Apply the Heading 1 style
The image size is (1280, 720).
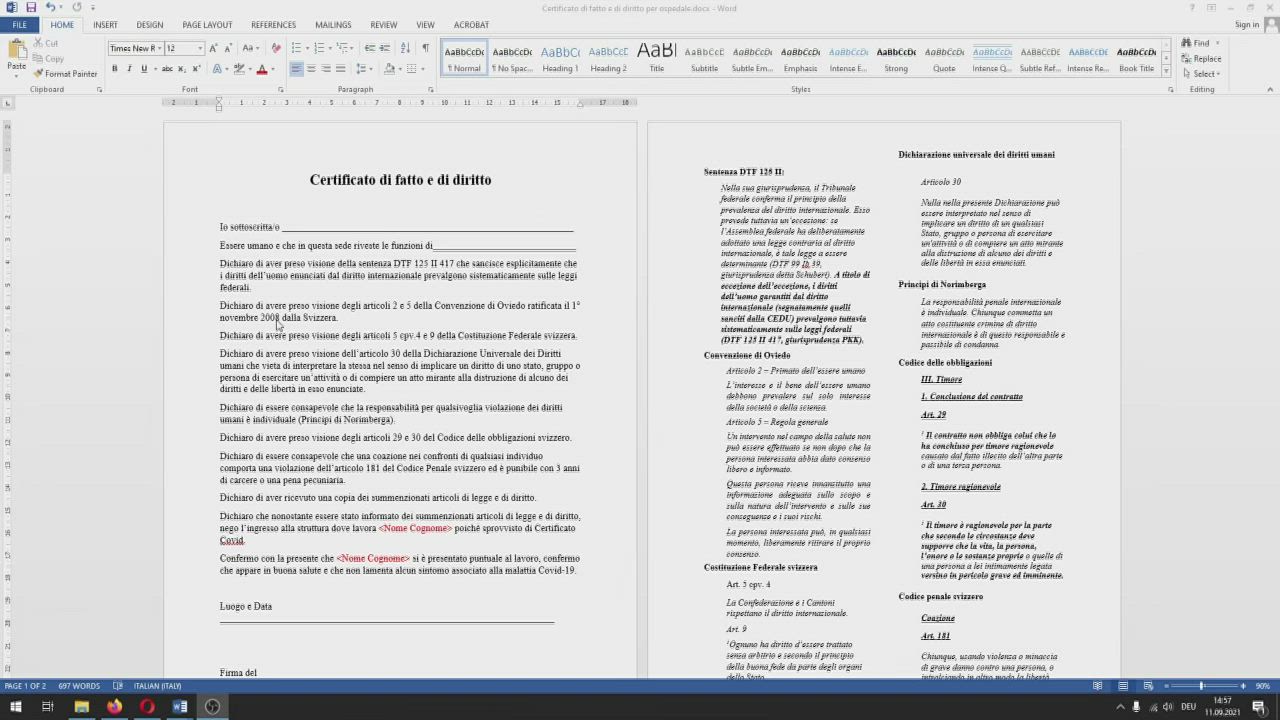click(560, 58)
